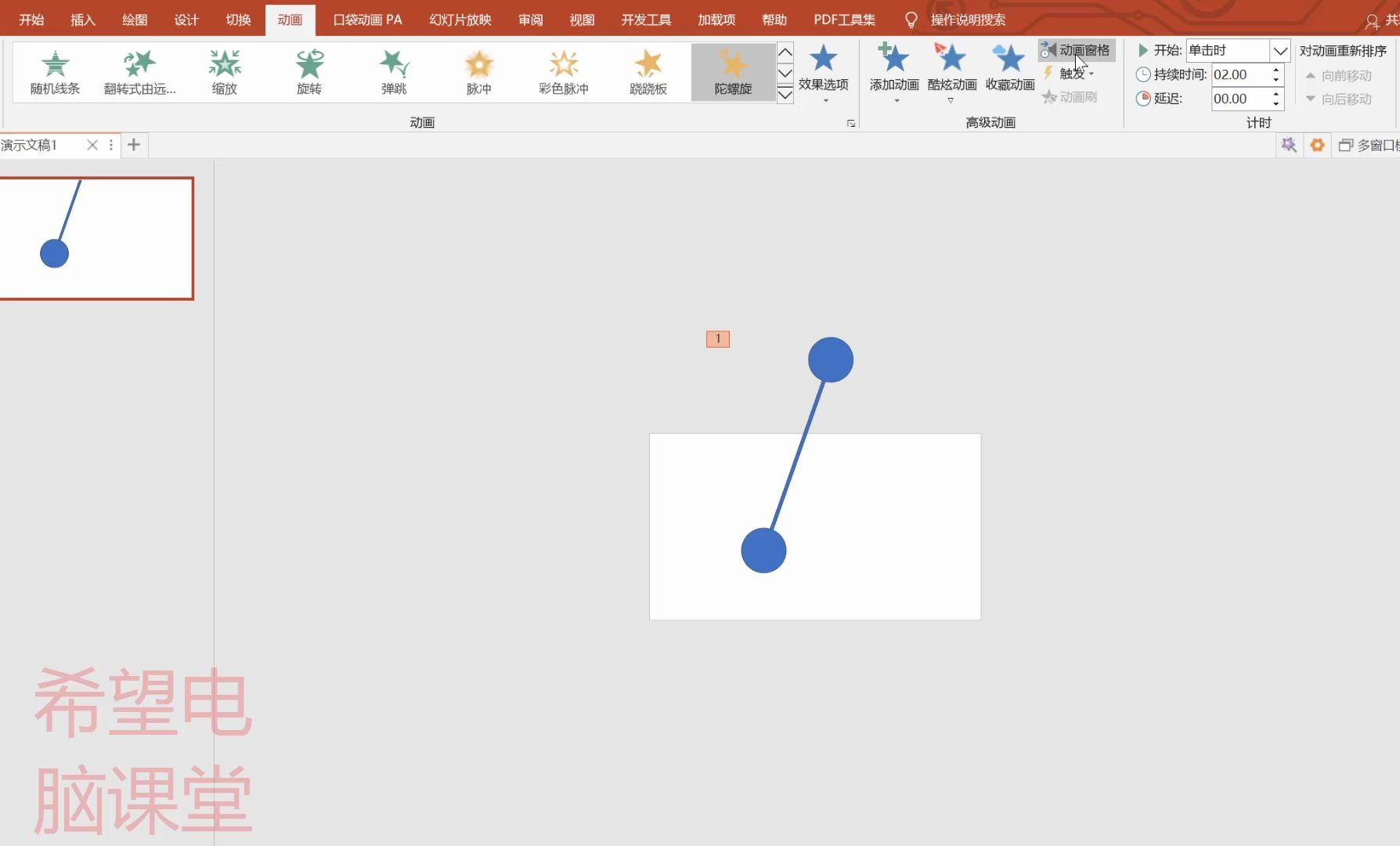The height and width of the screenshot is (846, 1400).
Task: Select the upper blue circle shape
Action: pyautogui.click(x=831, y=360)
